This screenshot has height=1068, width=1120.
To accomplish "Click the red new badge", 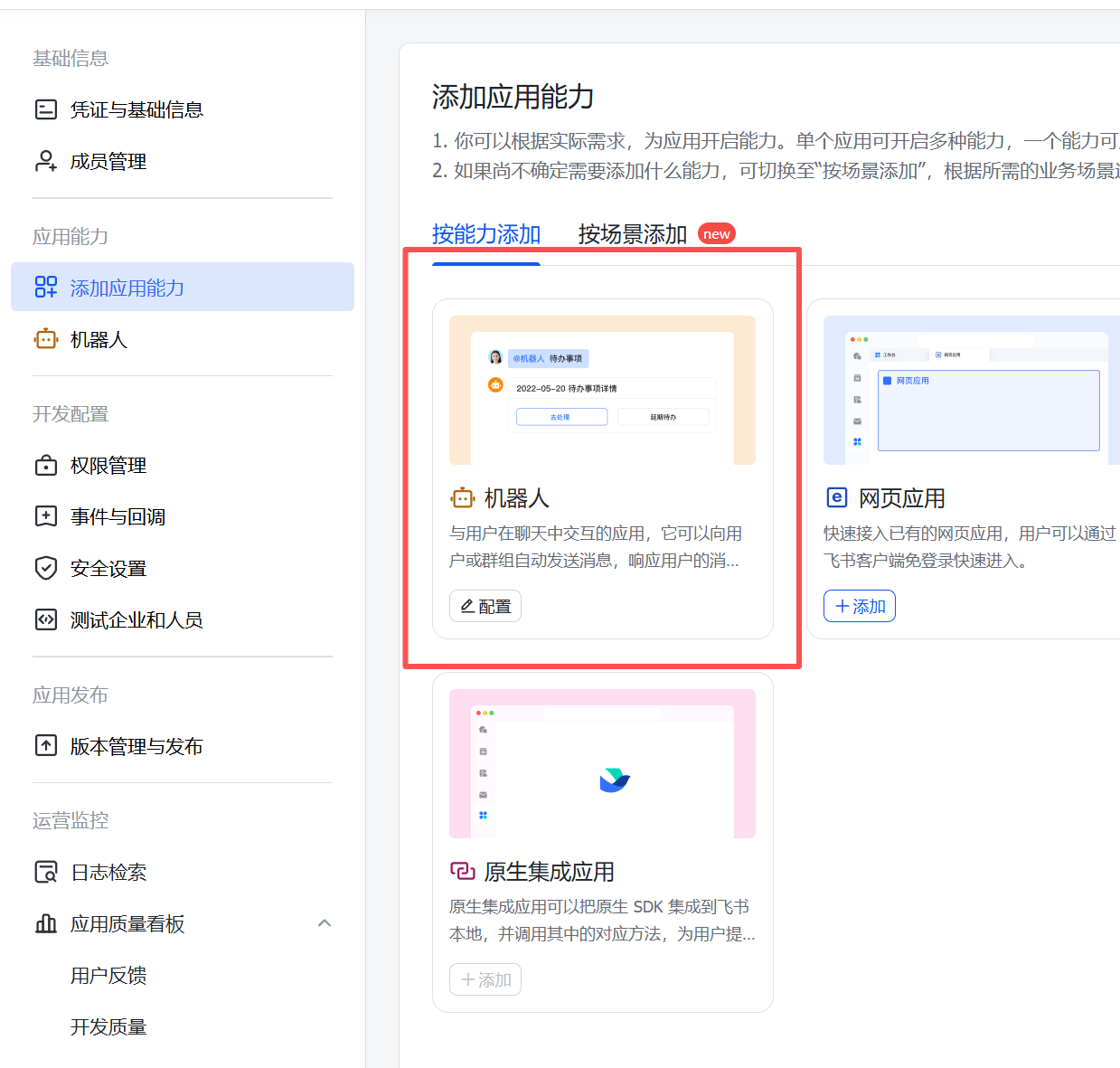I will click(717, 233).
